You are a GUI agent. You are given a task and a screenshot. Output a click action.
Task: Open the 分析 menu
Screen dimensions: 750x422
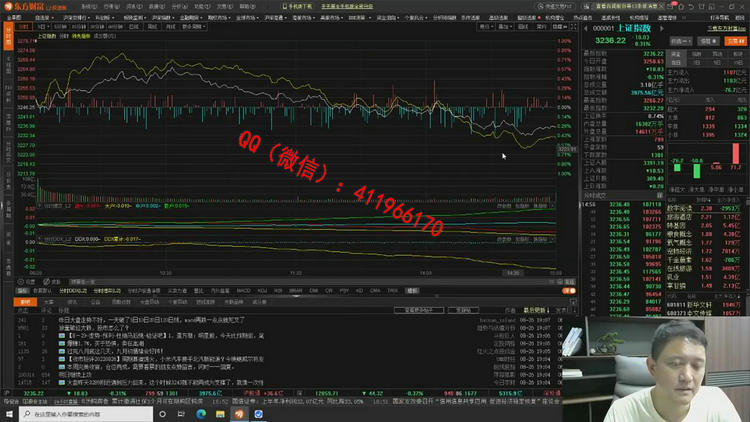tap(179, 7)
